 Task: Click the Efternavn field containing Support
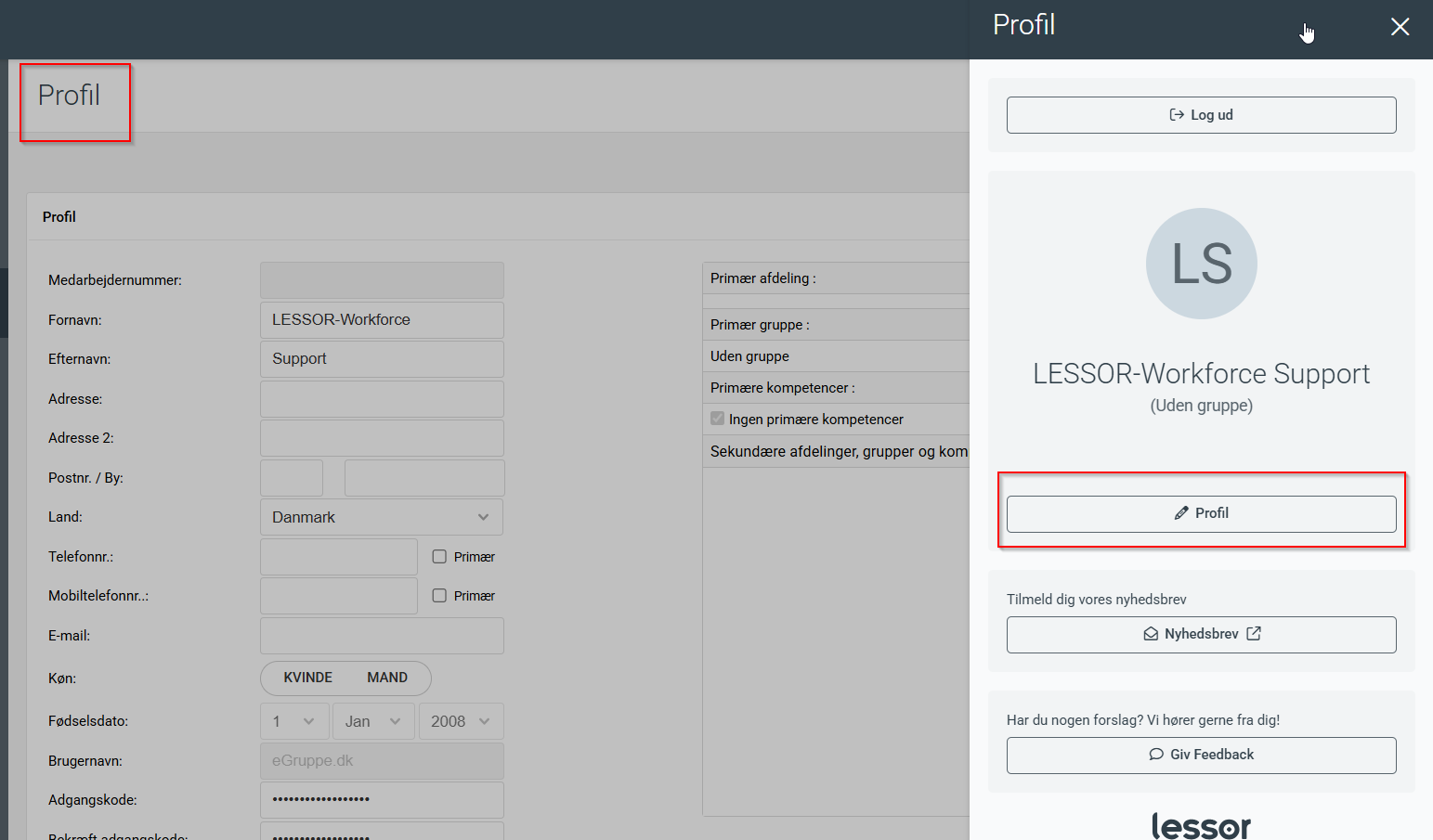(x=382, y=359)
